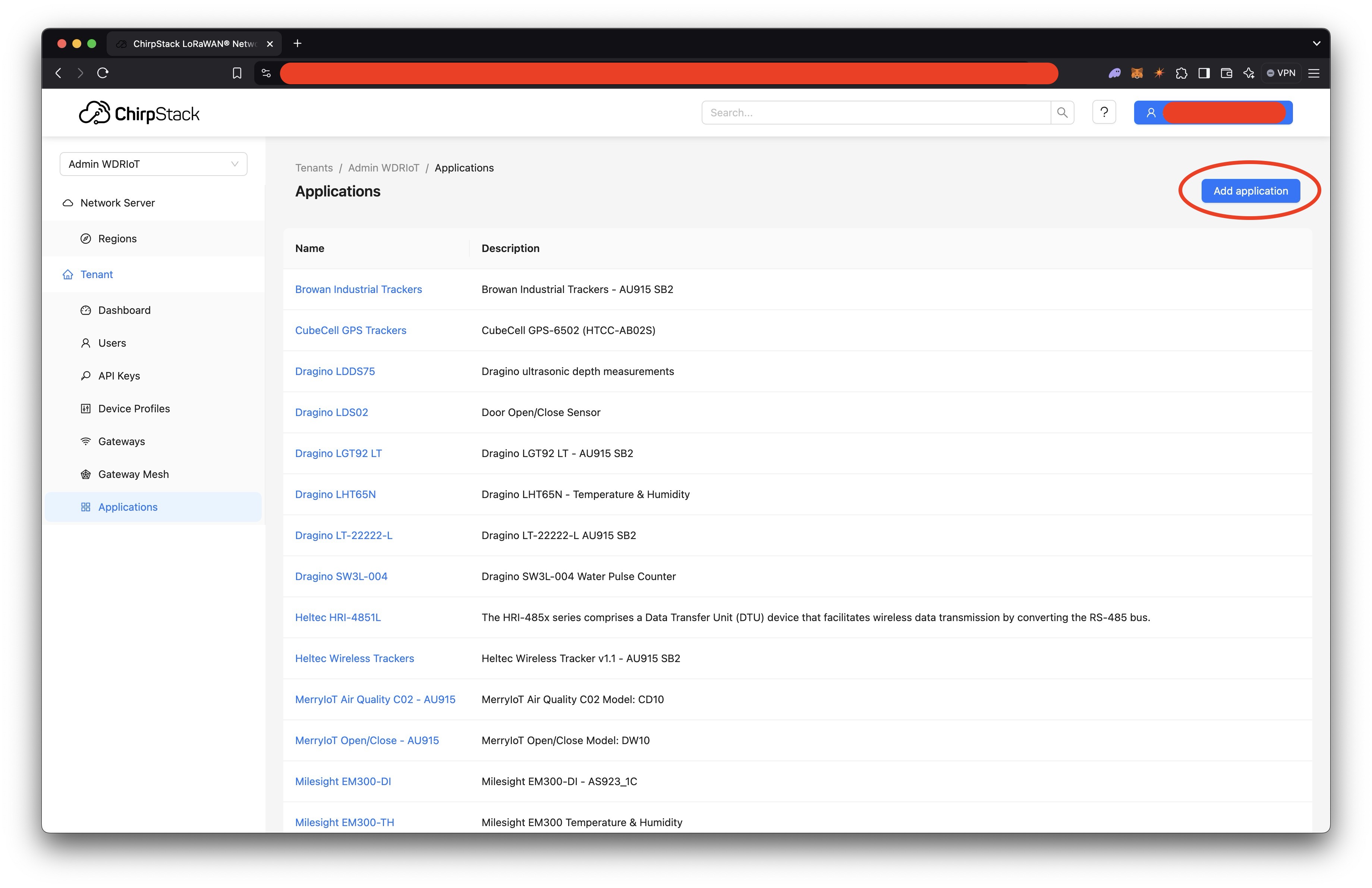
Task: Close the ChirpStack browser tab
Action: pos(270,44)
